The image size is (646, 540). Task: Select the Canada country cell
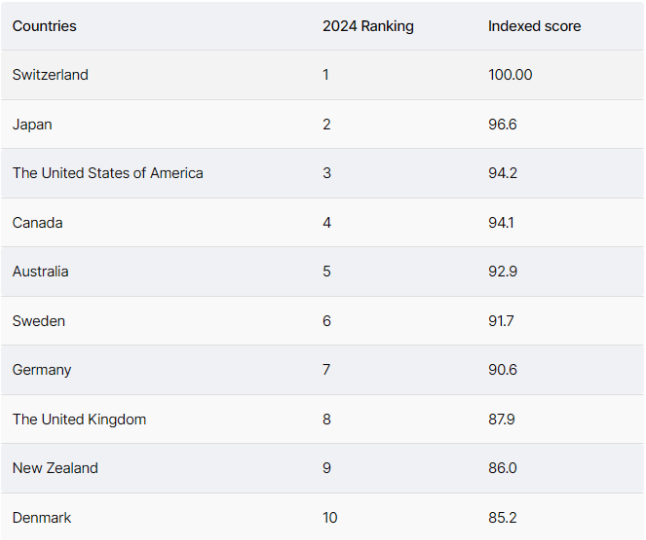point(37,222)
